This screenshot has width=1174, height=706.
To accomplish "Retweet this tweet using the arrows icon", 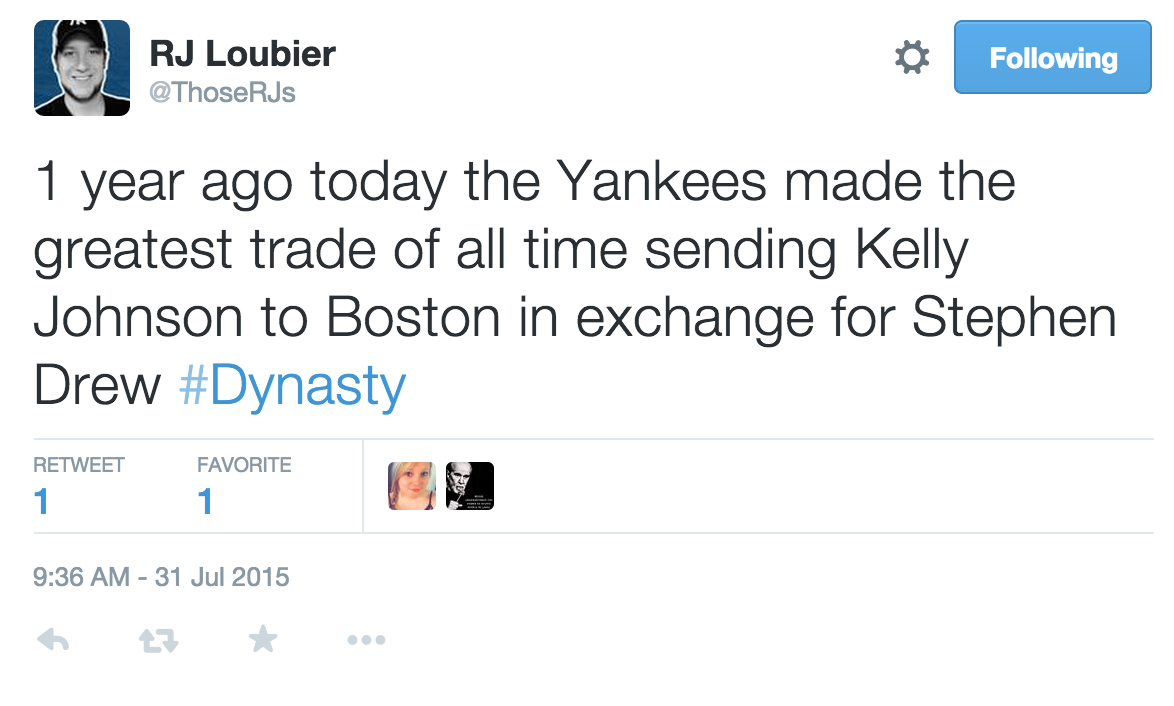I will click(x=158, y=640).
